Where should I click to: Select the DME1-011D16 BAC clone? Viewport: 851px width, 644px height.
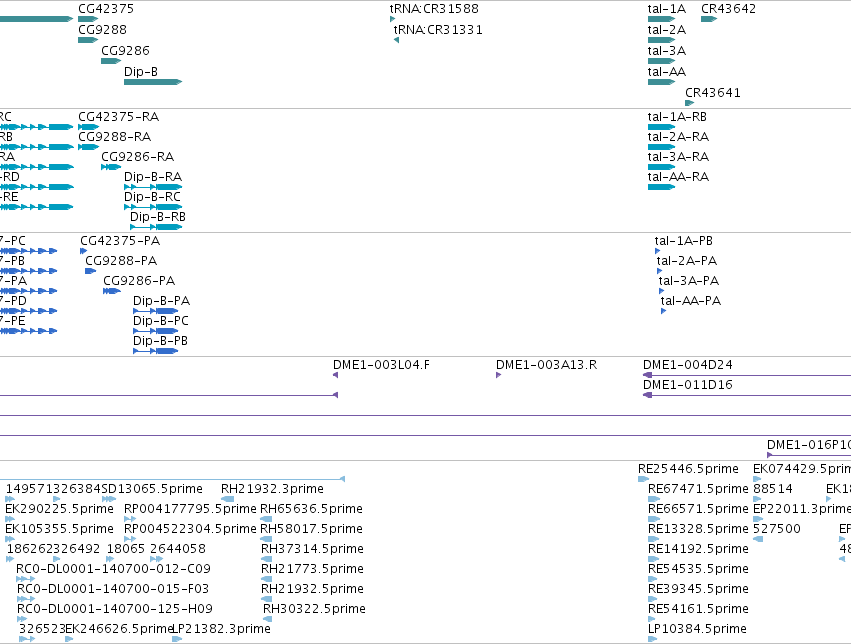coord(747,395)
